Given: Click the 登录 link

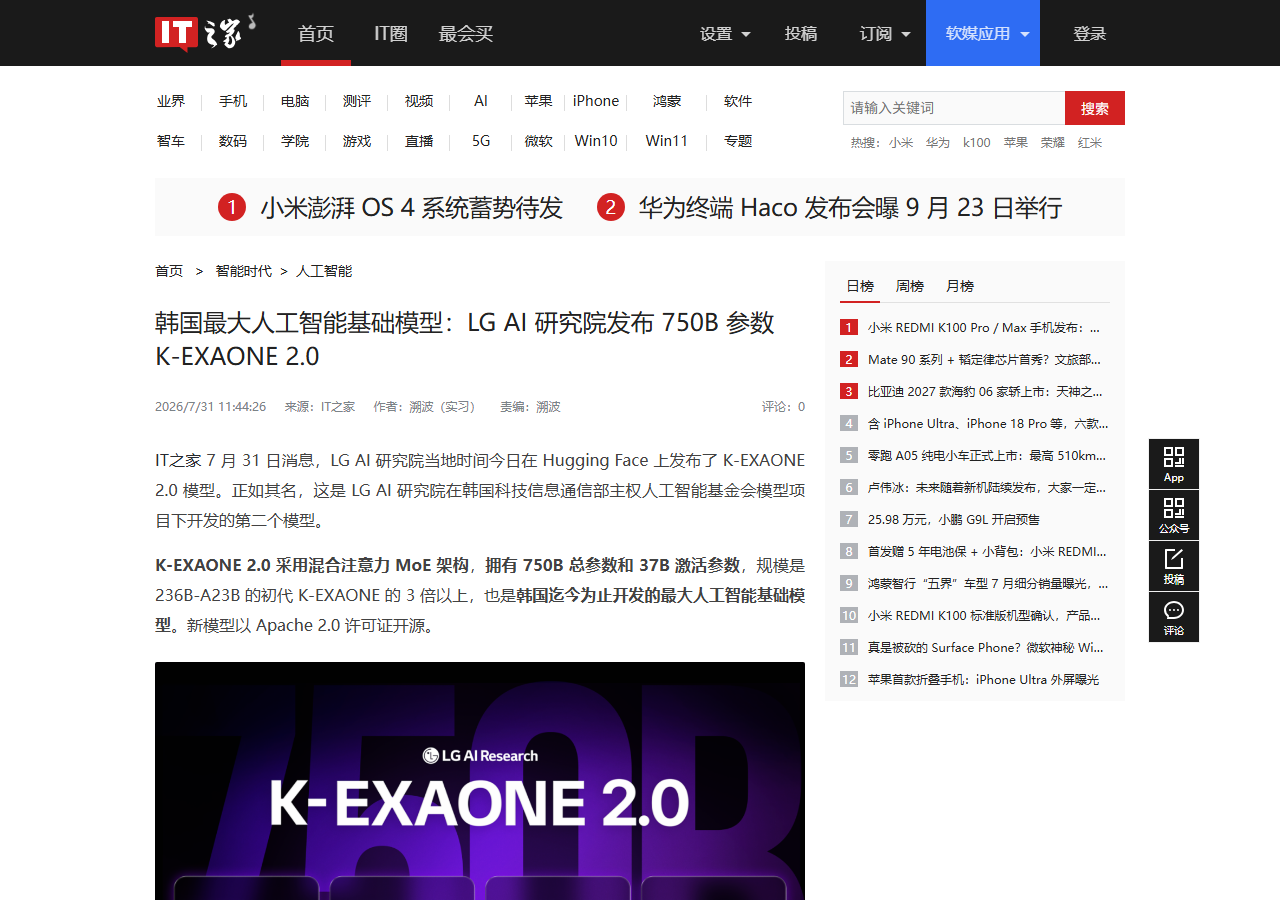Looking at the screenshot, I should [1090, 33].
